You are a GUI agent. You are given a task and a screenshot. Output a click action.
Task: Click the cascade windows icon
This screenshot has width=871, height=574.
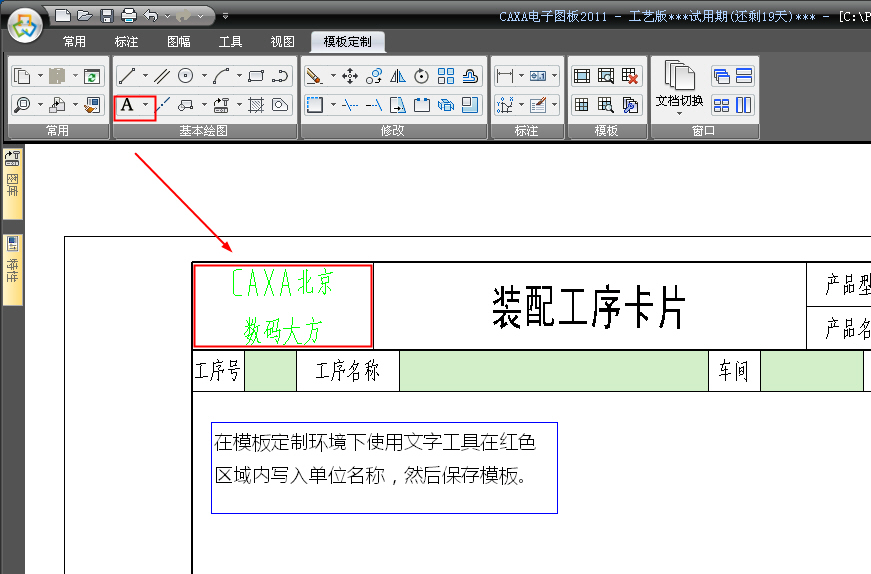721,76
